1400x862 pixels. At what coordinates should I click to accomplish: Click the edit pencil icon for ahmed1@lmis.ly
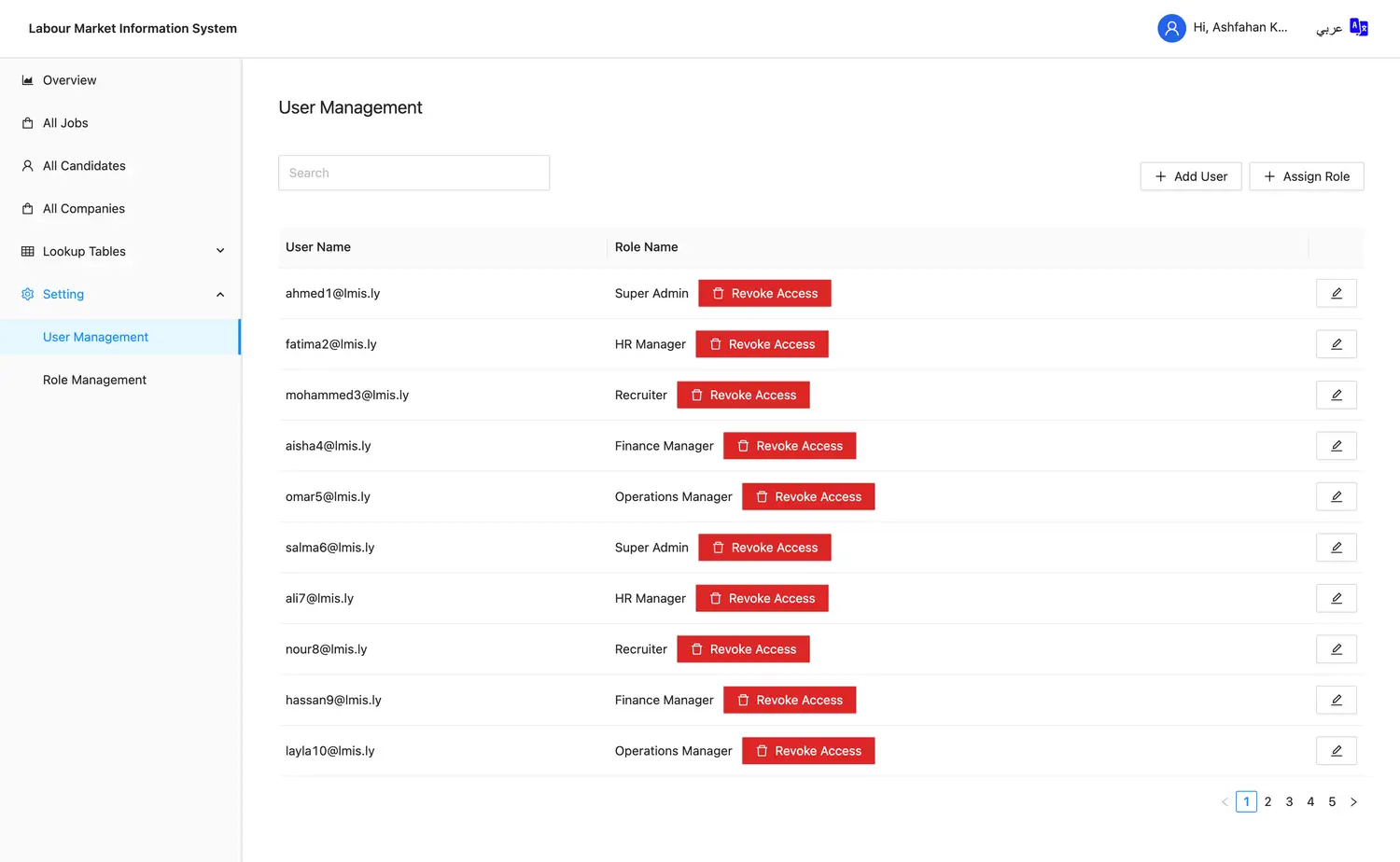1336,293
